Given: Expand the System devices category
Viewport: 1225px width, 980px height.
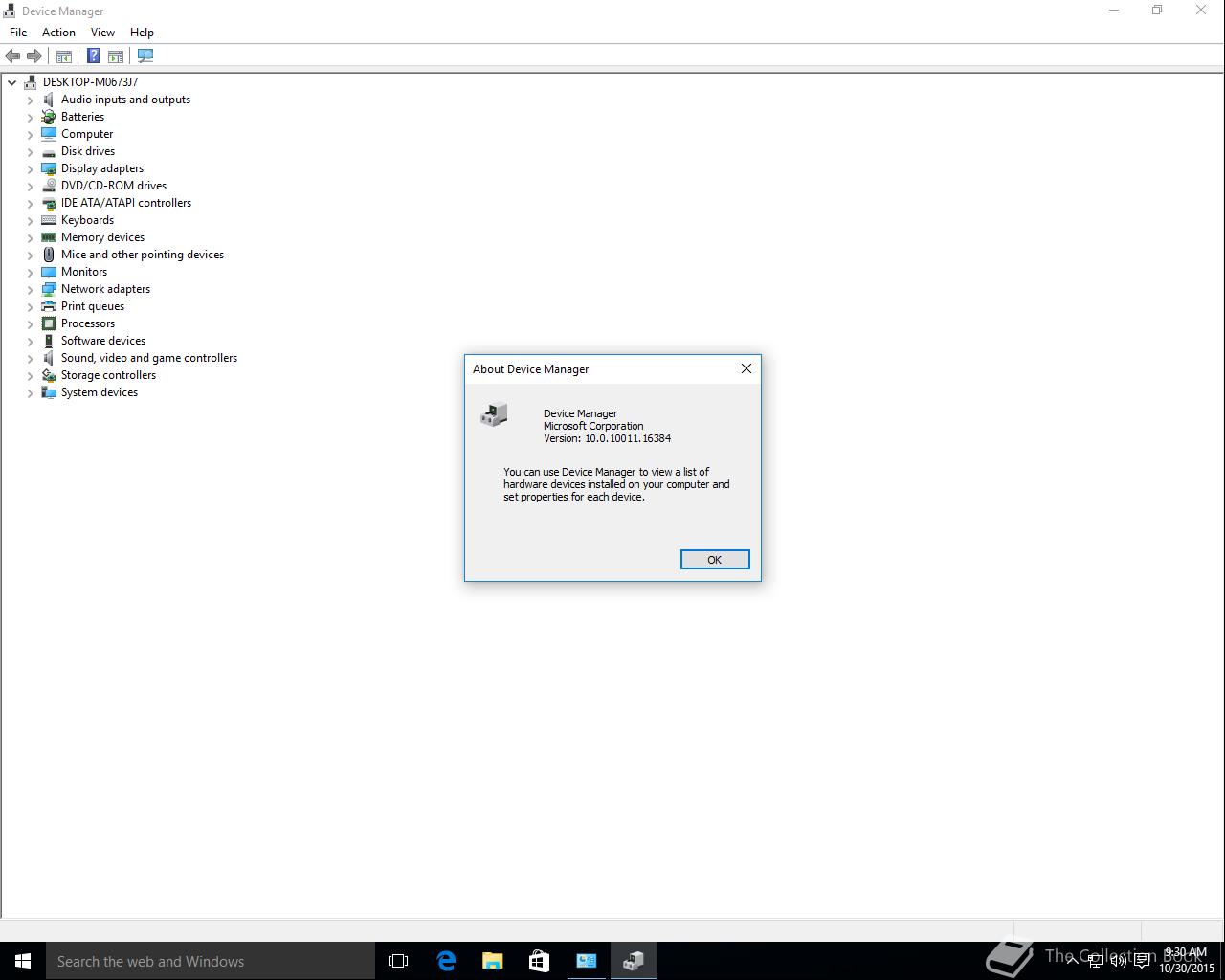Looking at the screenshot, I should (31, 392).
